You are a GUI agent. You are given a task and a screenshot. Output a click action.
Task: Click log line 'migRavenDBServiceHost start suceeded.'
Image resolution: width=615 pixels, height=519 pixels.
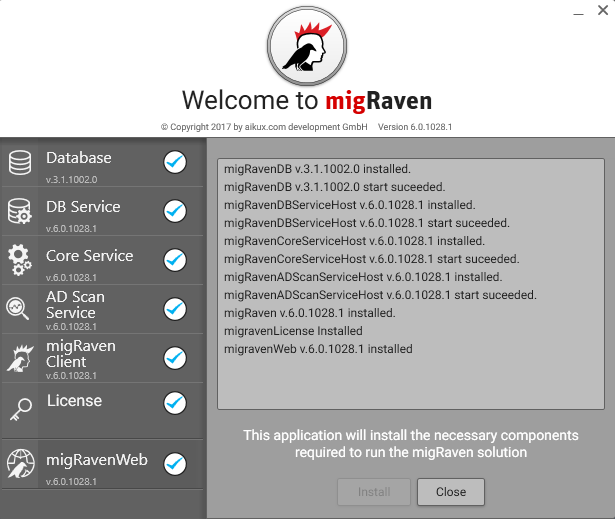(x=367, y=223)
